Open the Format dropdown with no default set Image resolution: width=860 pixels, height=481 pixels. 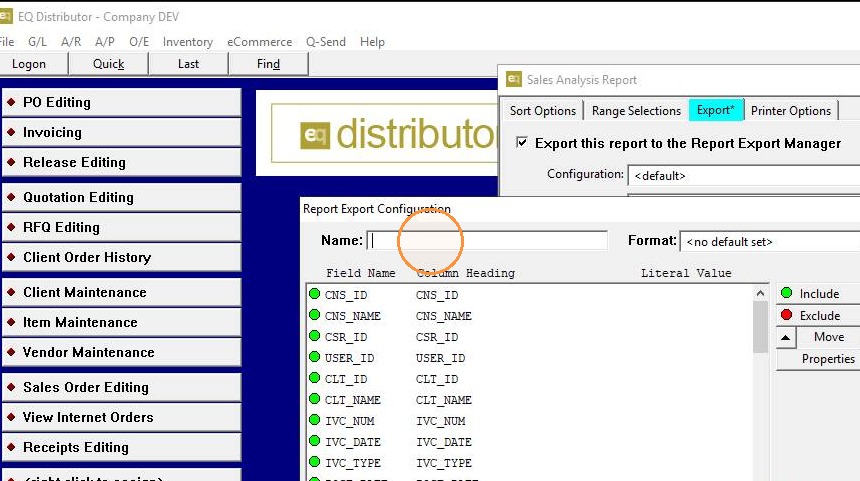pos(770,241)
